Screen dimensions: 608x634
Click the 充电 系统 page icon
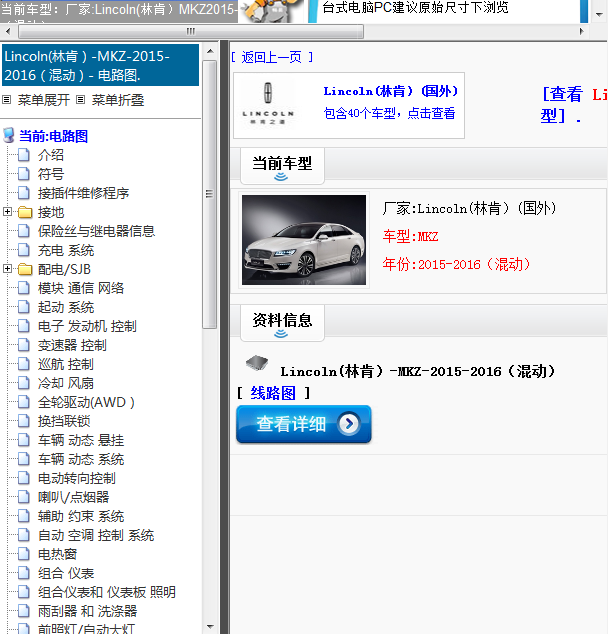24,249
